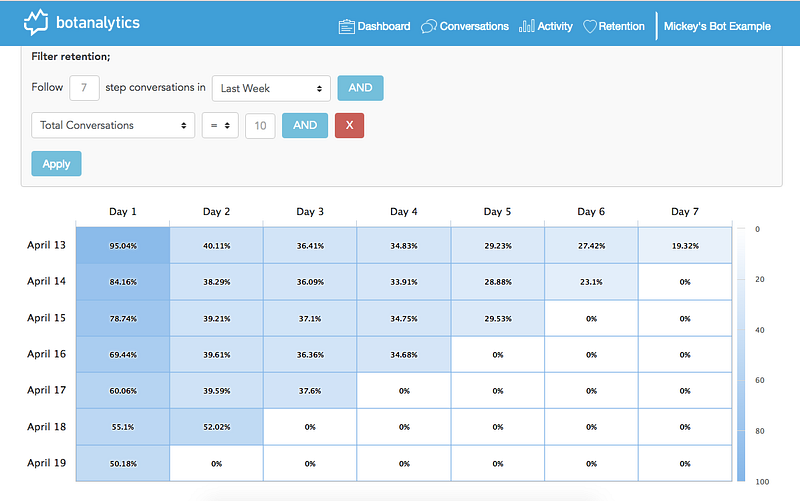Click the Day 3 column header
This screenshot has height=501, width=800.
point(310,212)
